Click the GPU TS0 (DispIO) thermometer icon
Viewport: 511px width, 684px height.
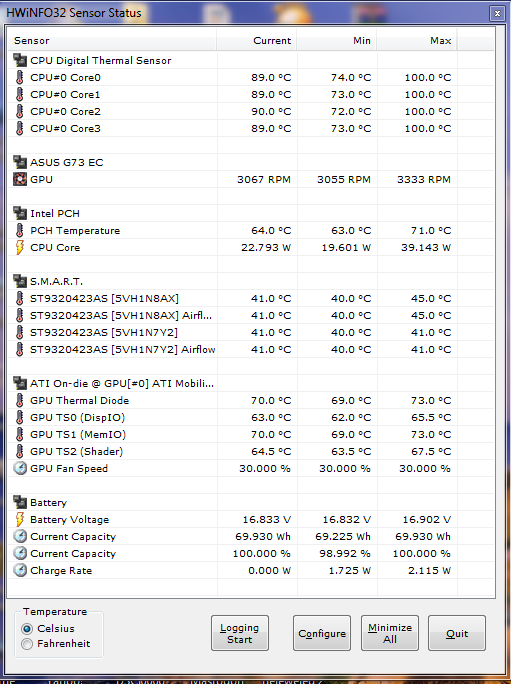point(20,417)
